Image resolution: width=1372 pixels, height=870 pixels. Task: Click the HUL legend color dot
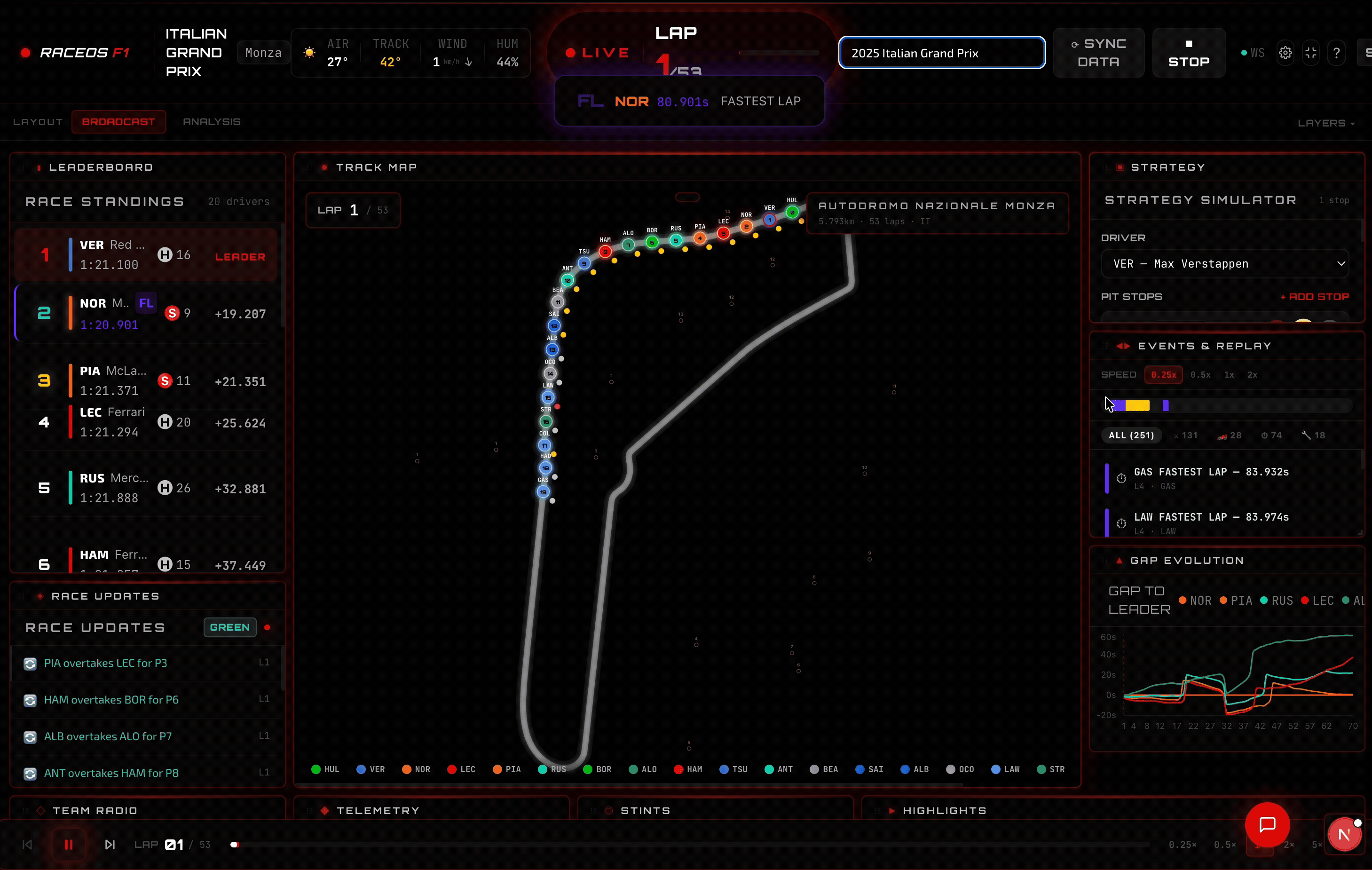click(315, 769)
